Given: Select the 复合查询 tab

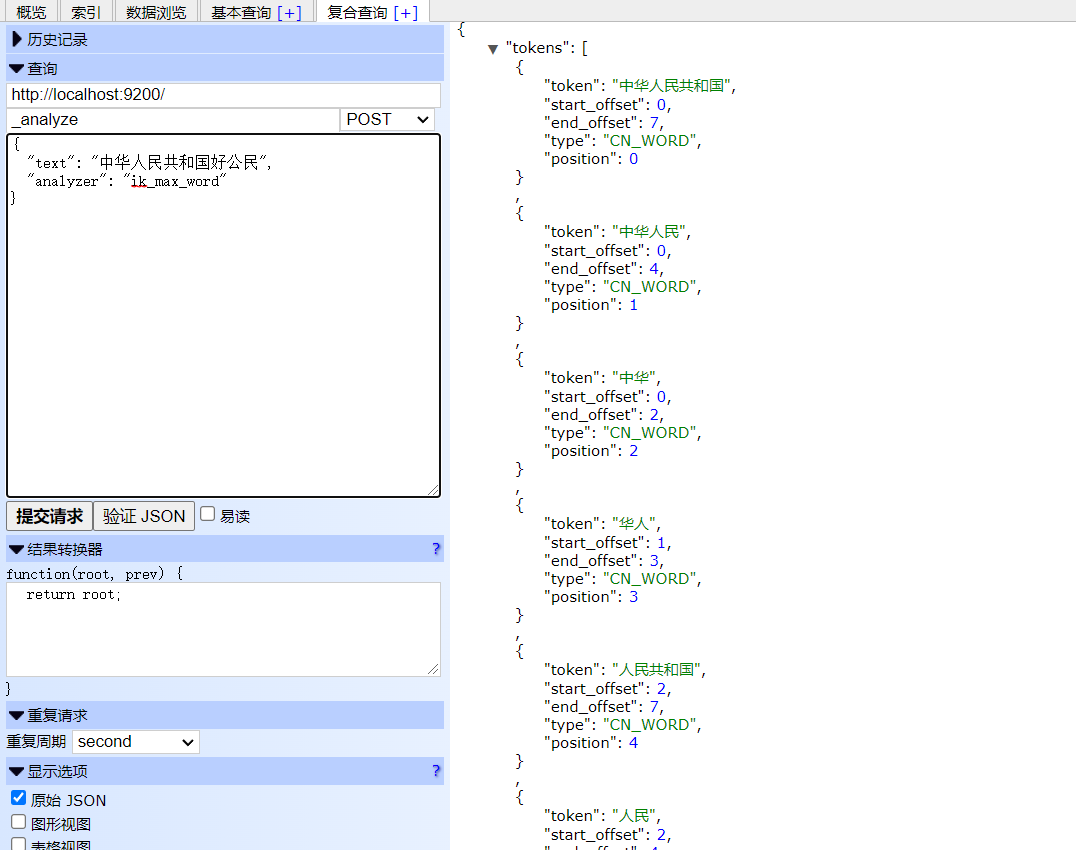Looking at the screenshot, I should [357, 12].
